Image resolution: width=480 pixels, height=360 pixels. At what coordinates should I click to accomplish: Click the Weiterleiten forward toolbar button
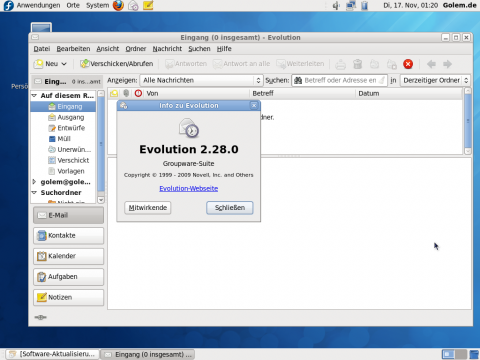pyautogui.click(x=300, y=64)
